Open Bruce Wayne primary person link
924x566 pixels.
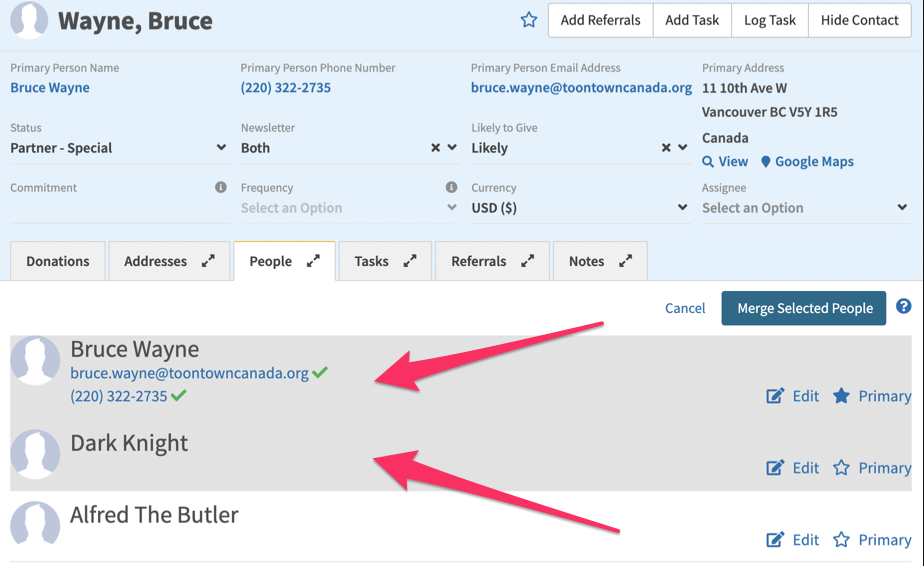click(50, 88)
